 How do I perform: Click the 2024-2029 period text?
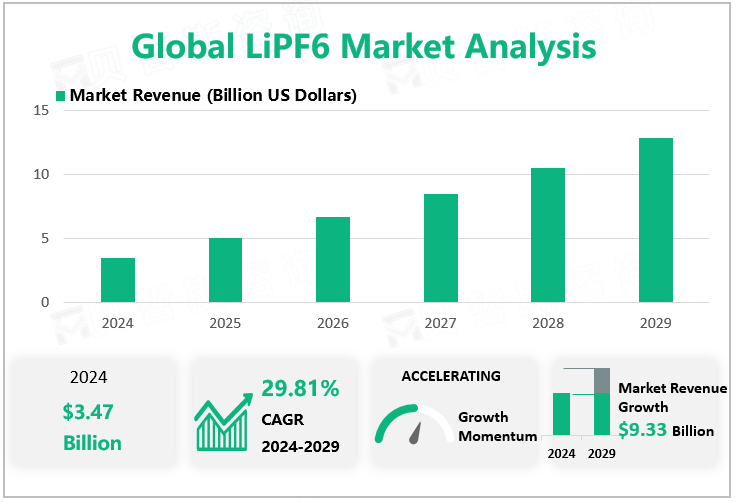click(300, 446)
